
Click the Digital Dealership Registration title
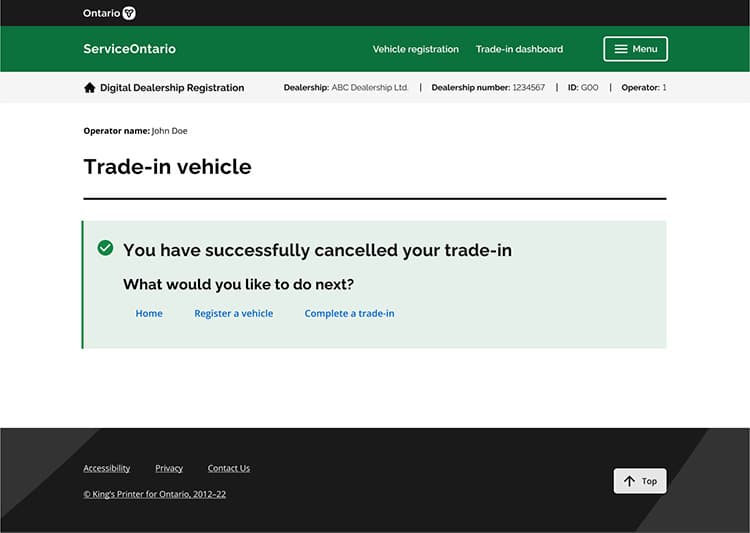tap(172, 88)
